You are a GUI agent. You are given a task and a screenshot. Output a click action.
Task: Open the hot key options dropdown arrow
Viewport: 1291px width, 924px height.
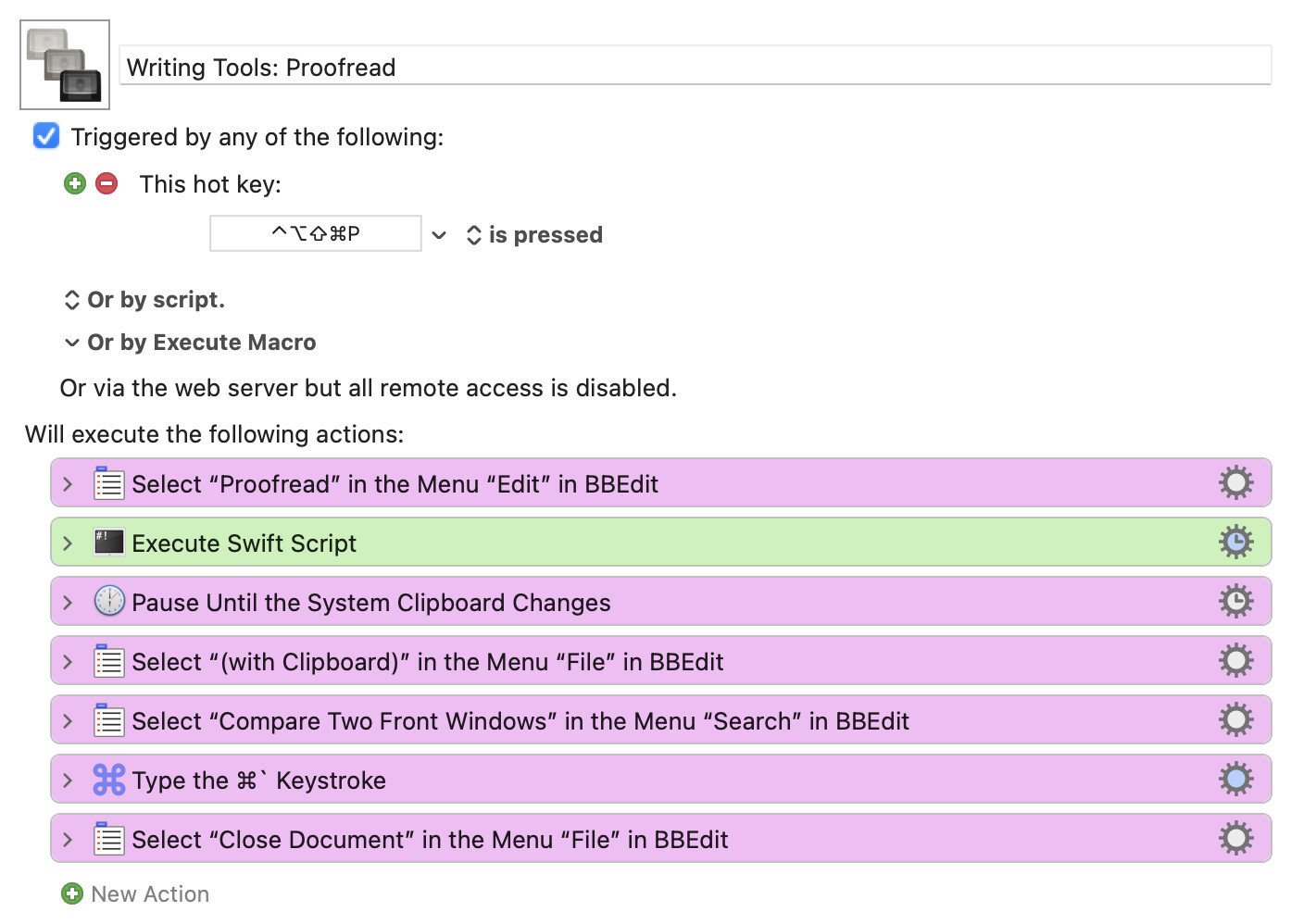[x=439, y=235]
